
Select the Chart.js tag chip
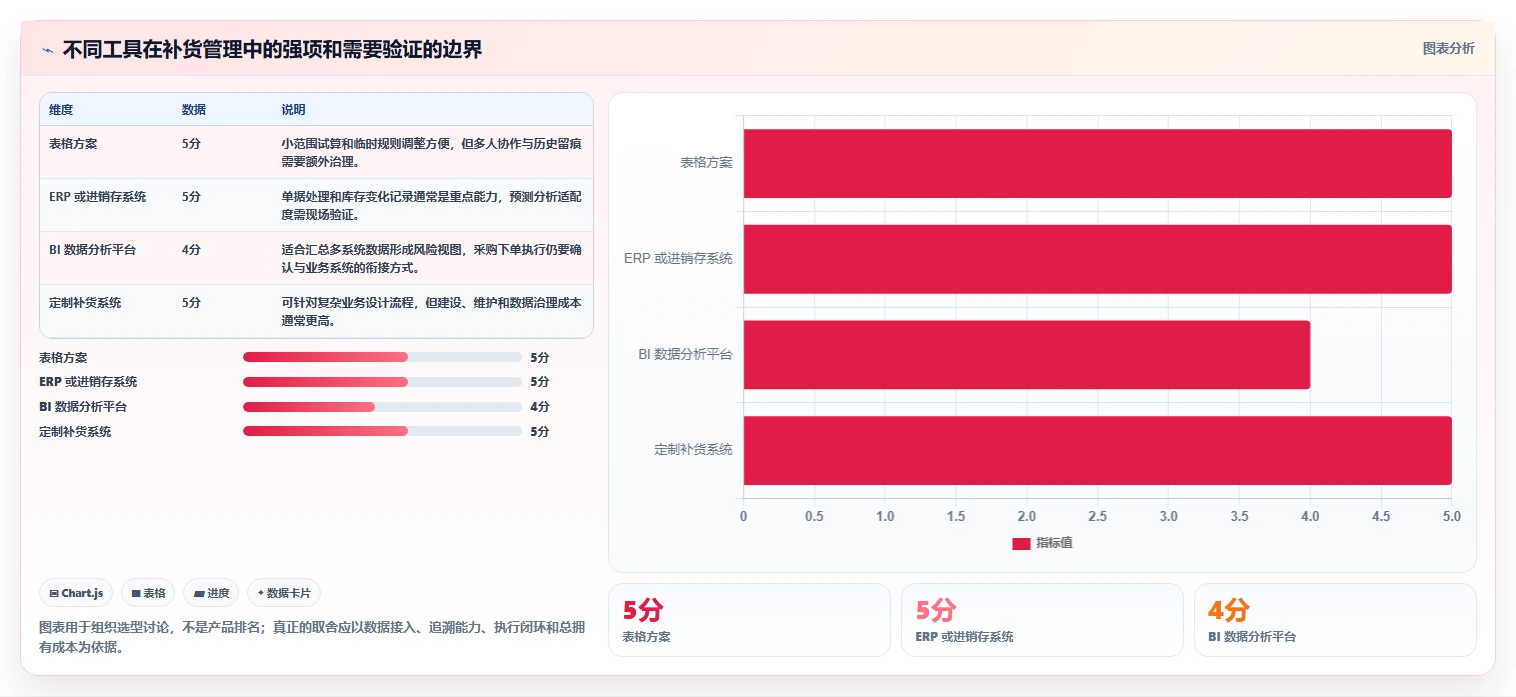[77, 593]
